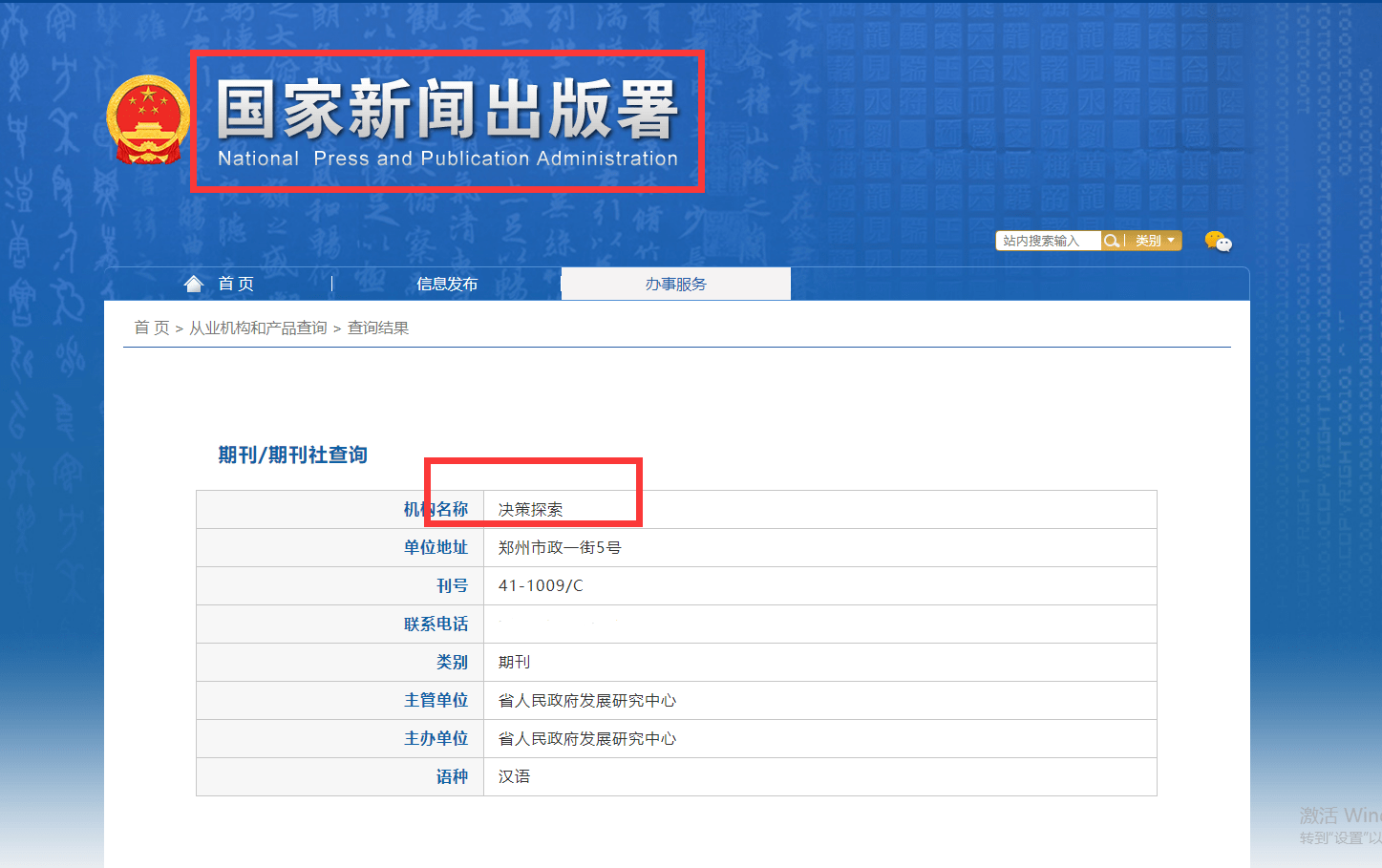Open 从业机构和产品查询 breadcrumb link

tap(258, 328)
